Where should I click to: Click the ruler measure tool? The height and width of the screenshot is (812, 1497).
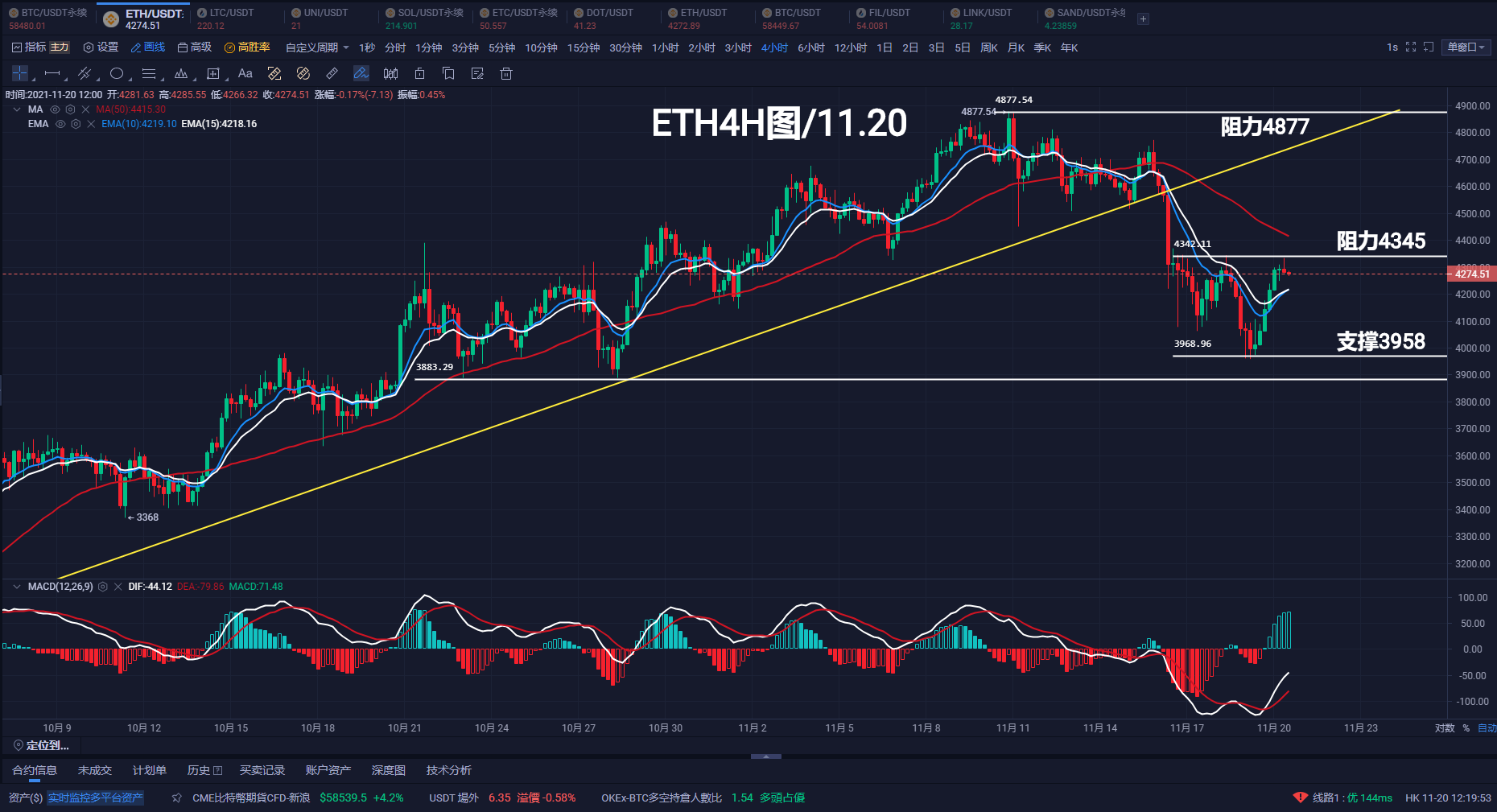pos(332,74)
